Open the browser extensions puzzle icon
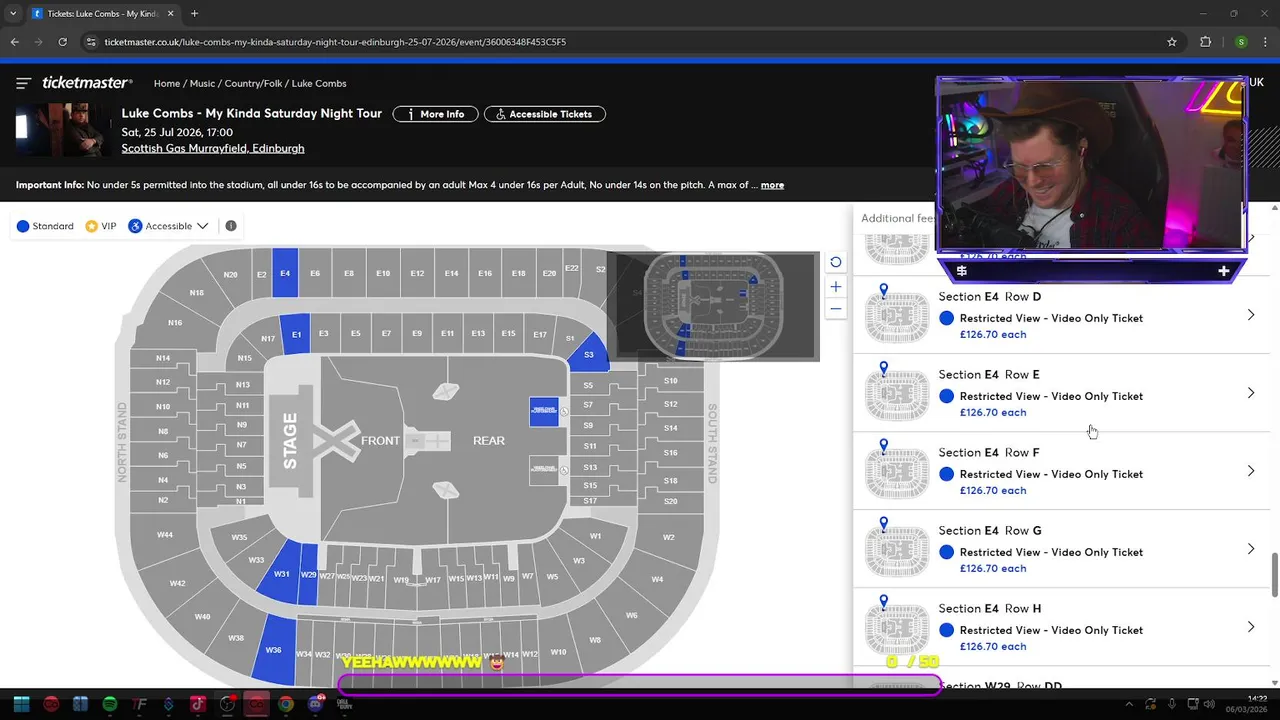1280x720 pixels. [1205, 42]
